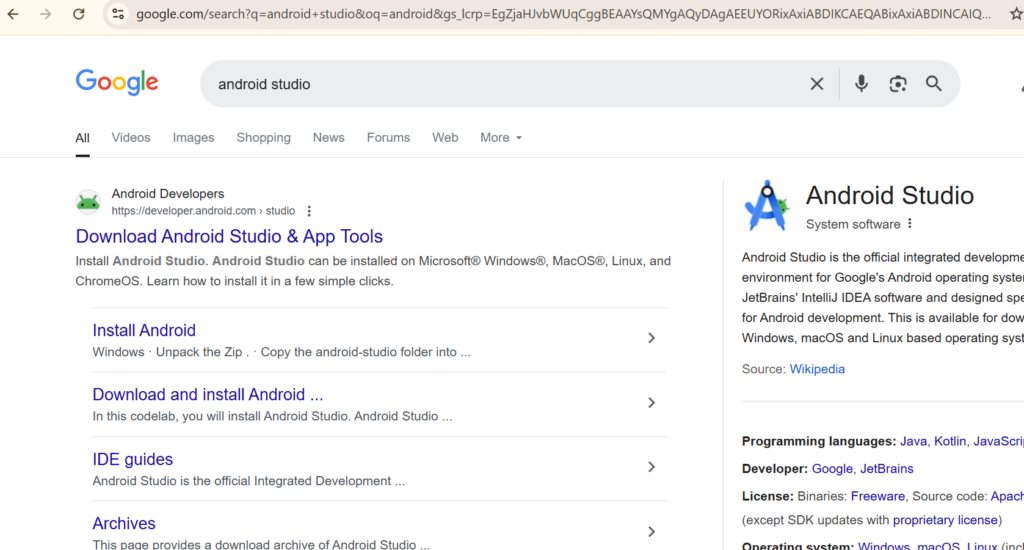Open the proprietary license link
The height and width of the screenshot is (550, 1024).
(x=945, y=521)
